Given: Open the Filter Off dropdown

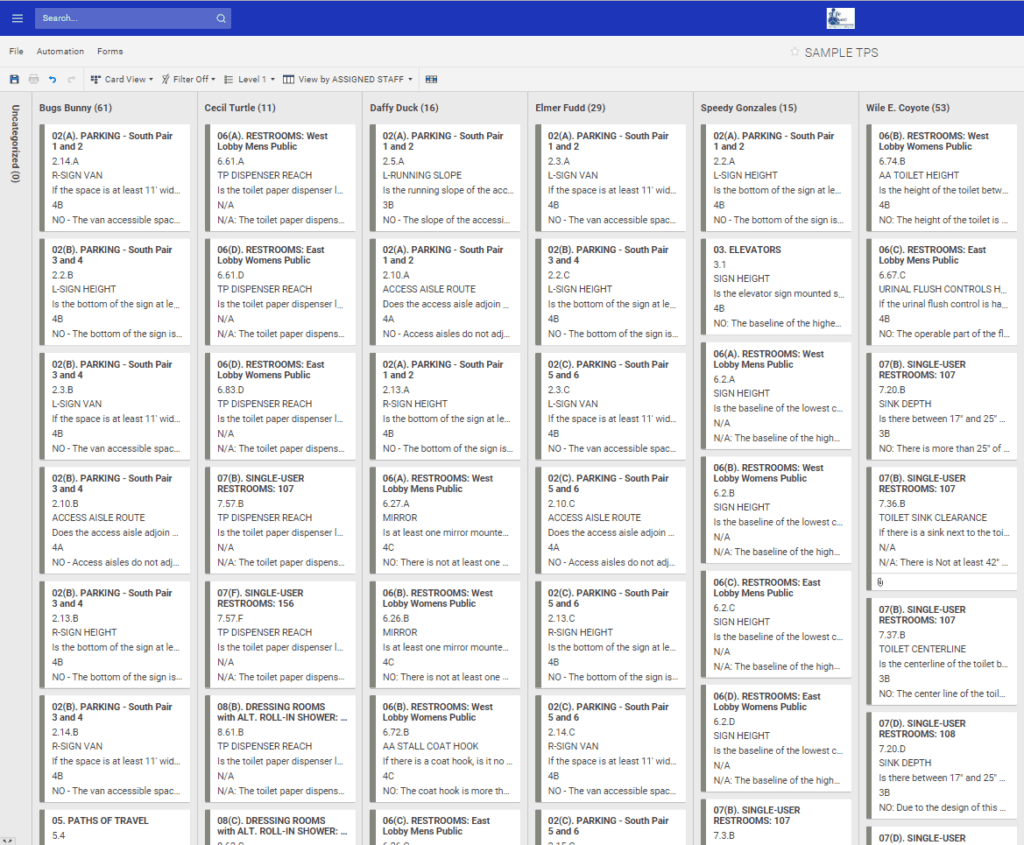Looking at the screenshot, I should (189, 79).
